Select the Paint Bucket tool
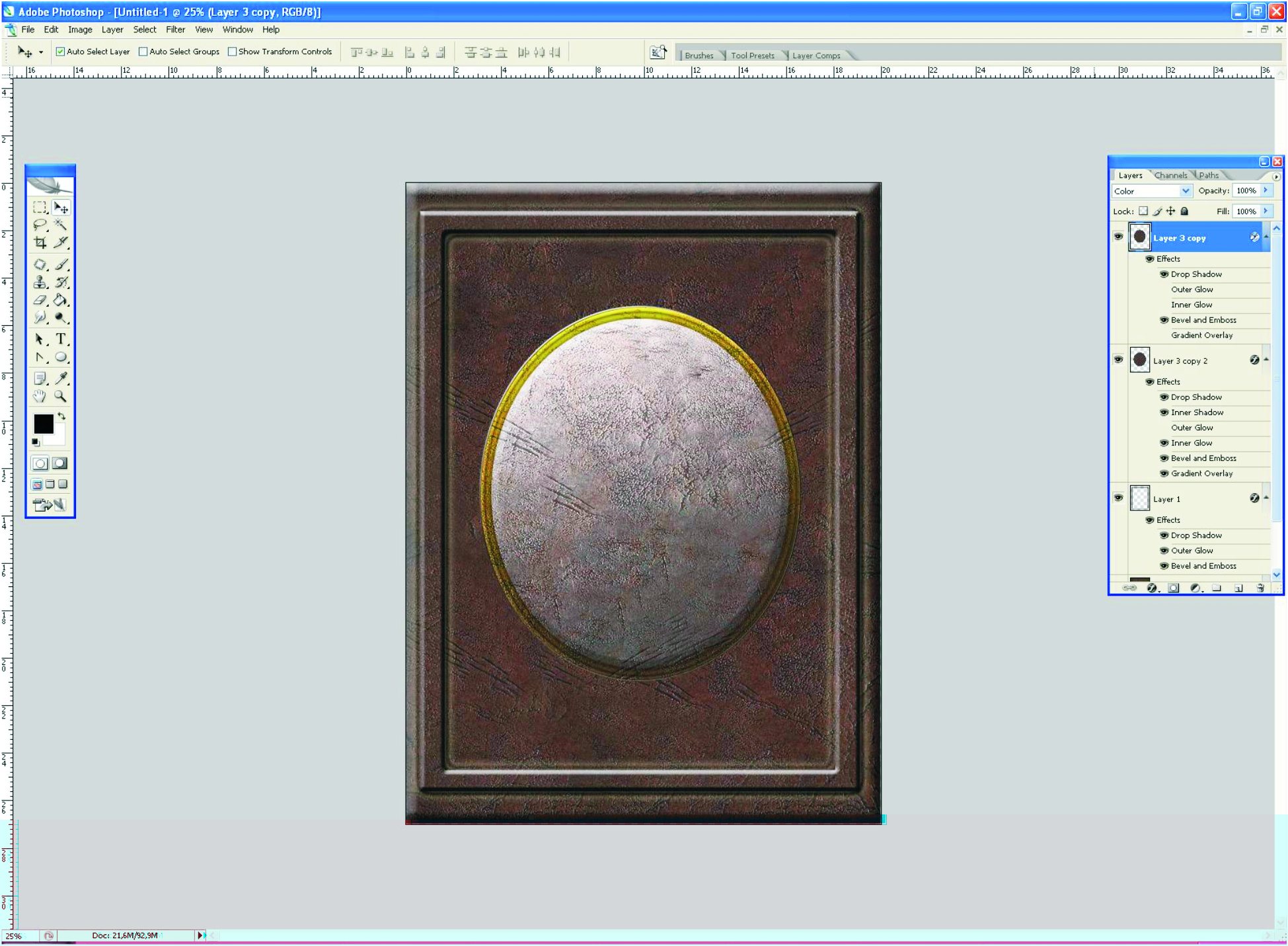The width and height of the screenshot is (1288, 946). 61,300
